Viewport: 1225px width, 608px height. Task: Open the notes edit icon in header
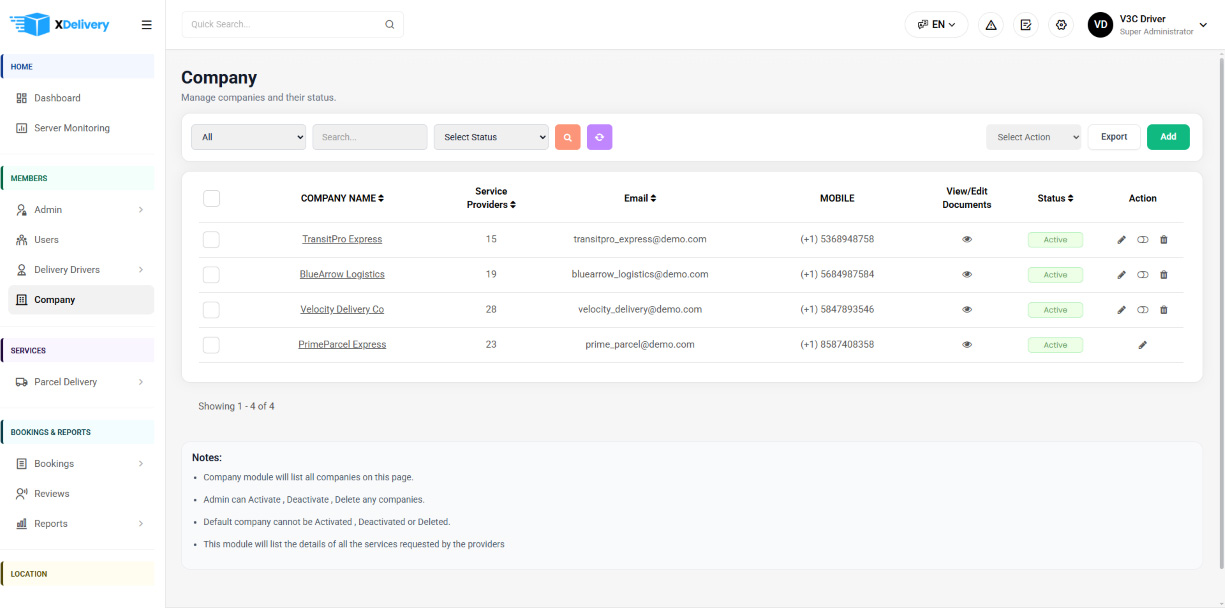[x=1026, y=25]
